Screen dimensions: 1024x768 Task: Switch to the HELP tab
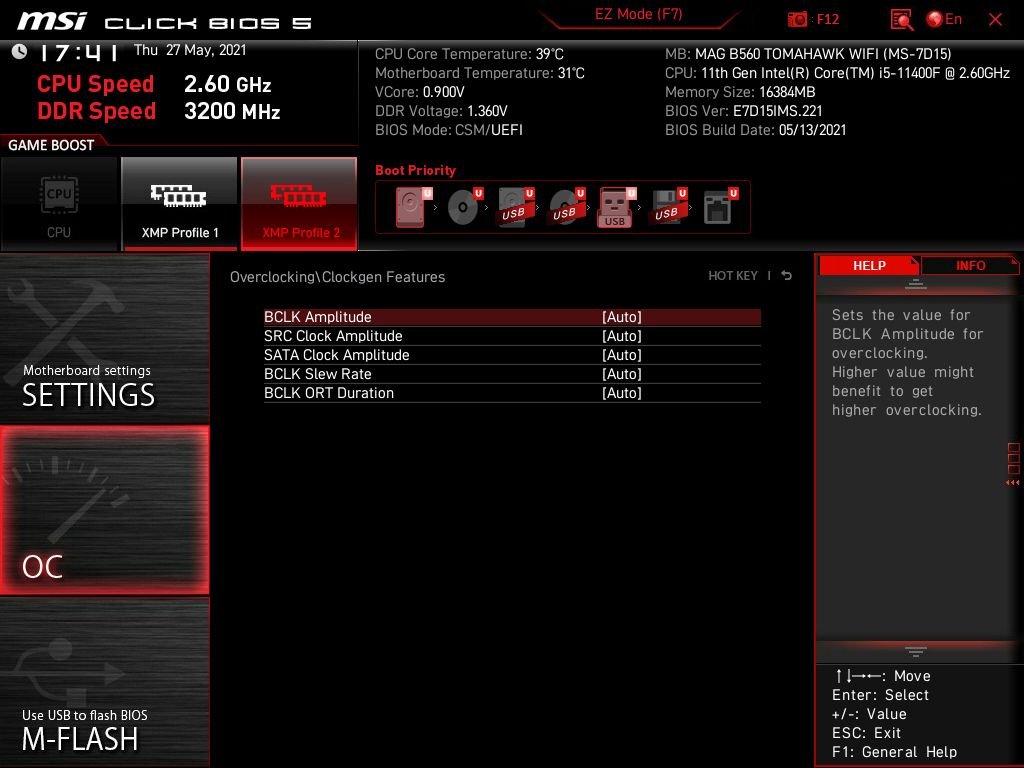coord(869,265)
